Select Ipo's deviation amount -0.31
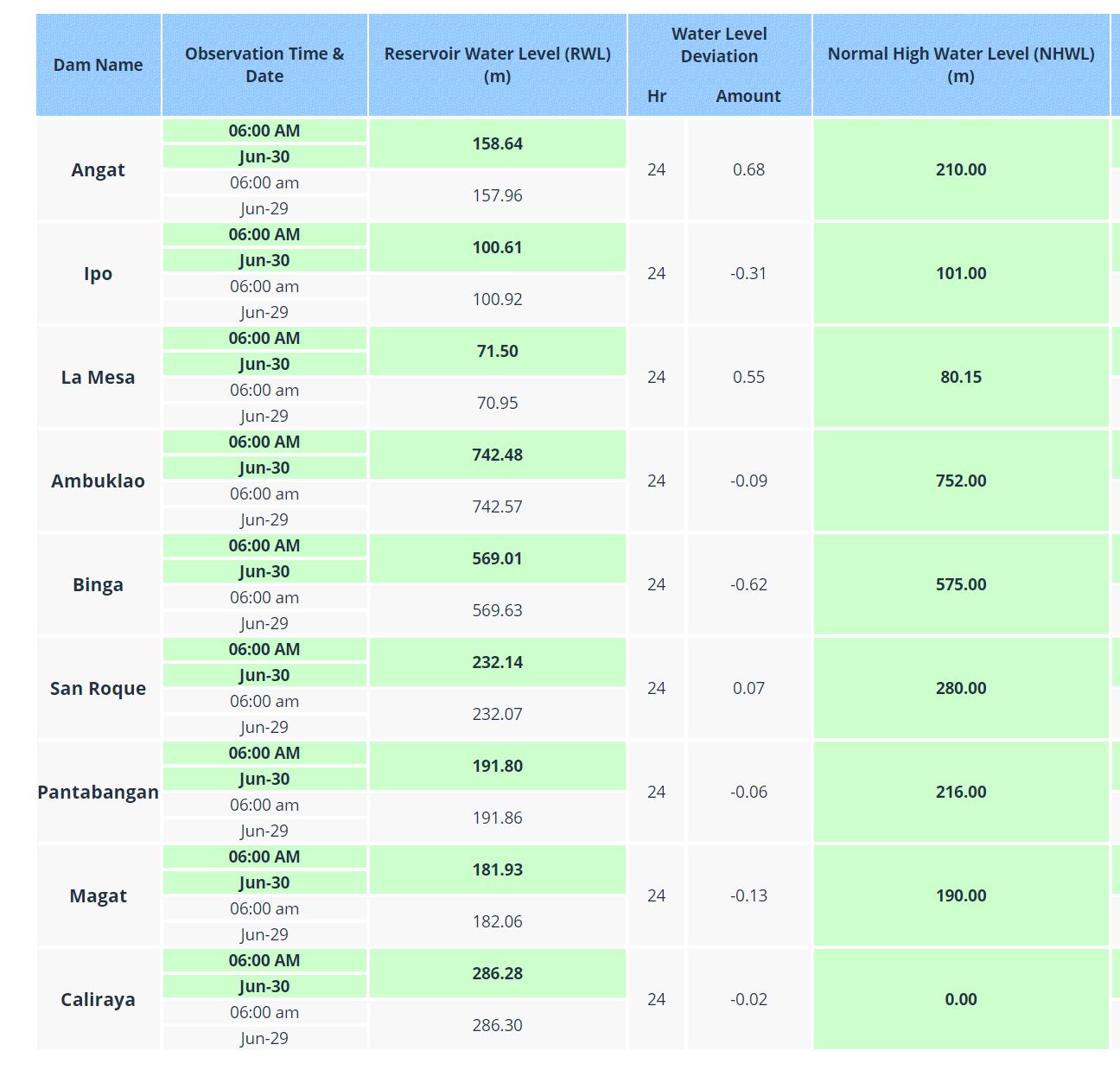Image resolution: width=1120 pixels, height=1070 pixels. click(x=748, y=273)
